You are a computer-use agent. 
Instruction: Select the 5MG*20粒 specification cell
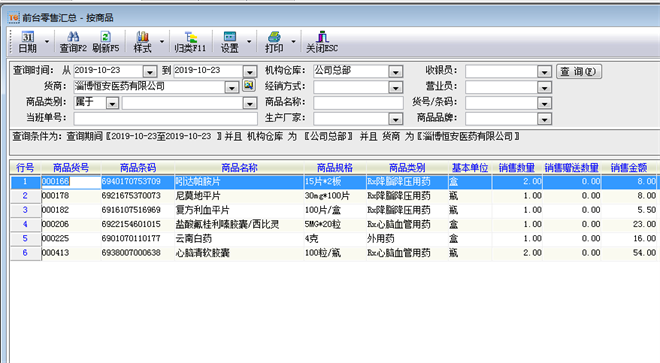335,224
